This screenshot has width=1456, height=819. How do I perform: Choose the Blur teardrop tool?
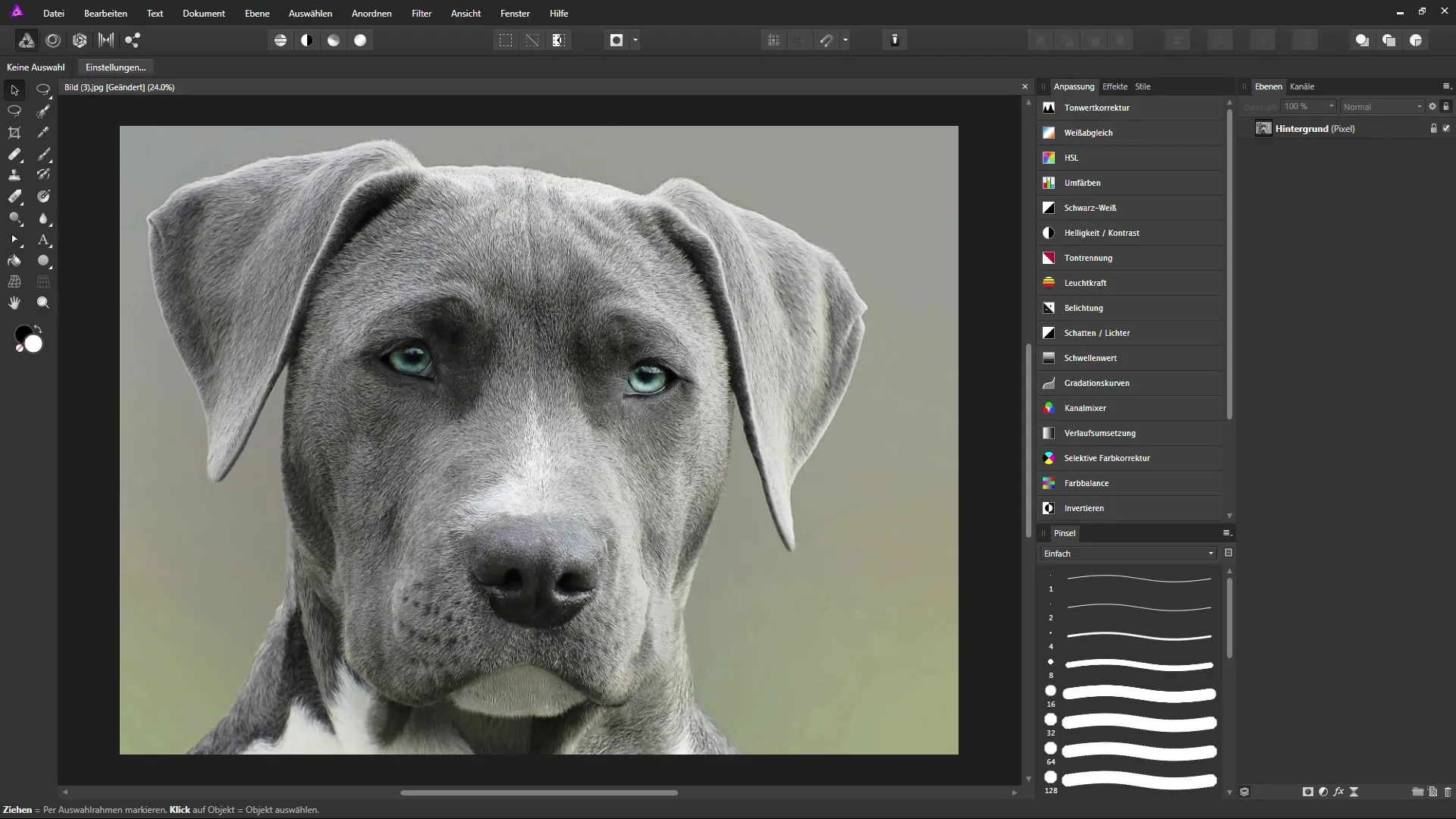point(44,218)
